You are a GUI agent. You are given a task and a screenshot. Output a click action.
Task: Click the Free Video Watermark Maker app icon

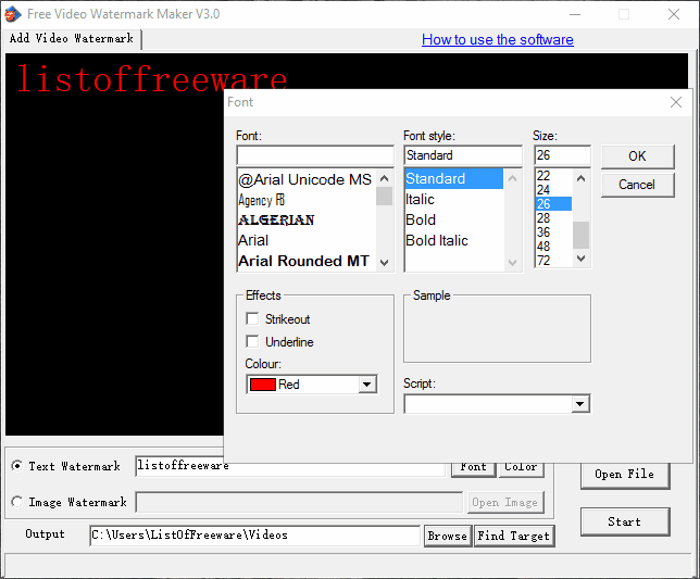pyautogui.click(x=12, y=14)
